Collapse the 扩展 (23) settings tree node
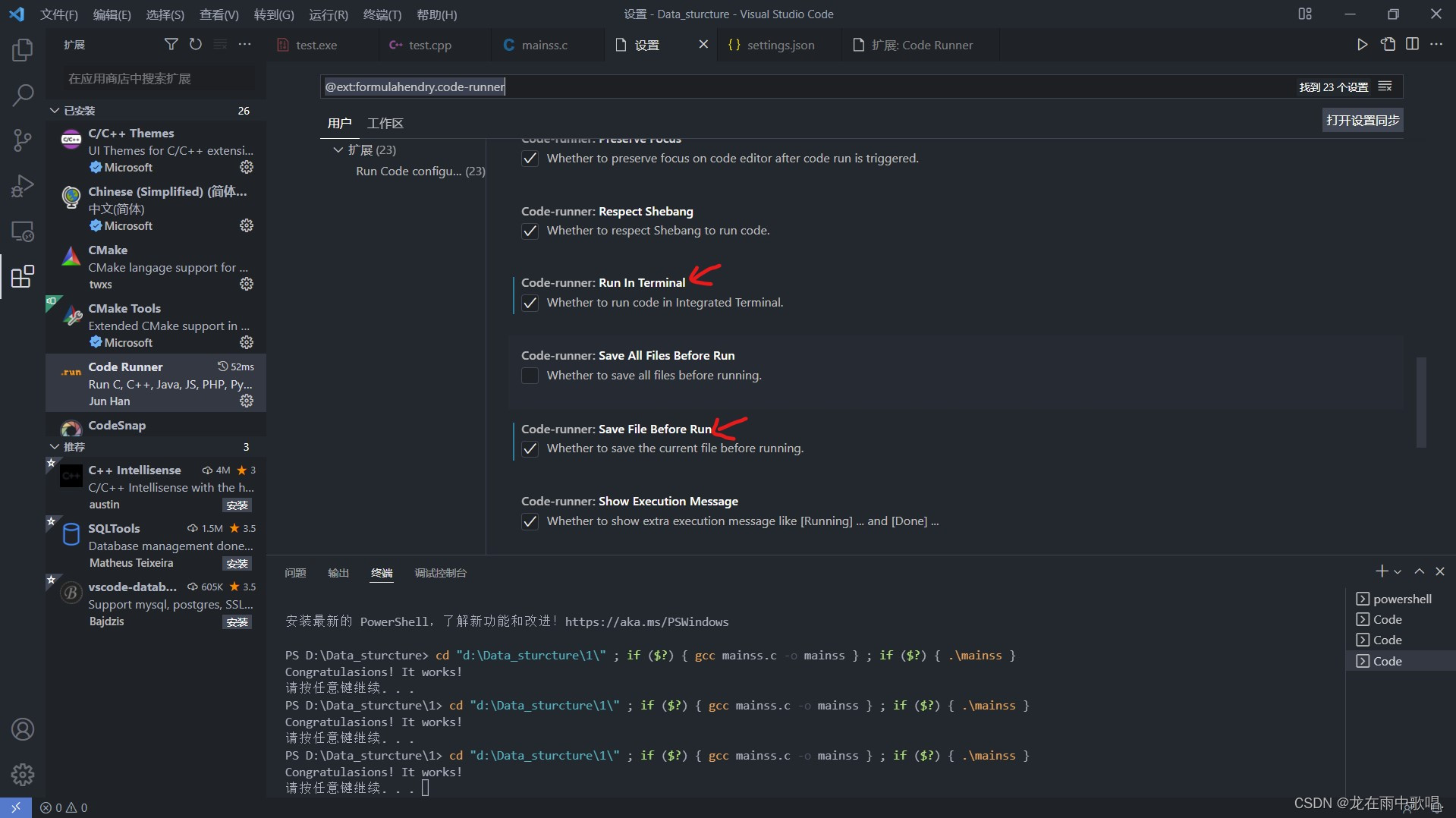Viewport: 1456px width, 818px height. (338, 149)
